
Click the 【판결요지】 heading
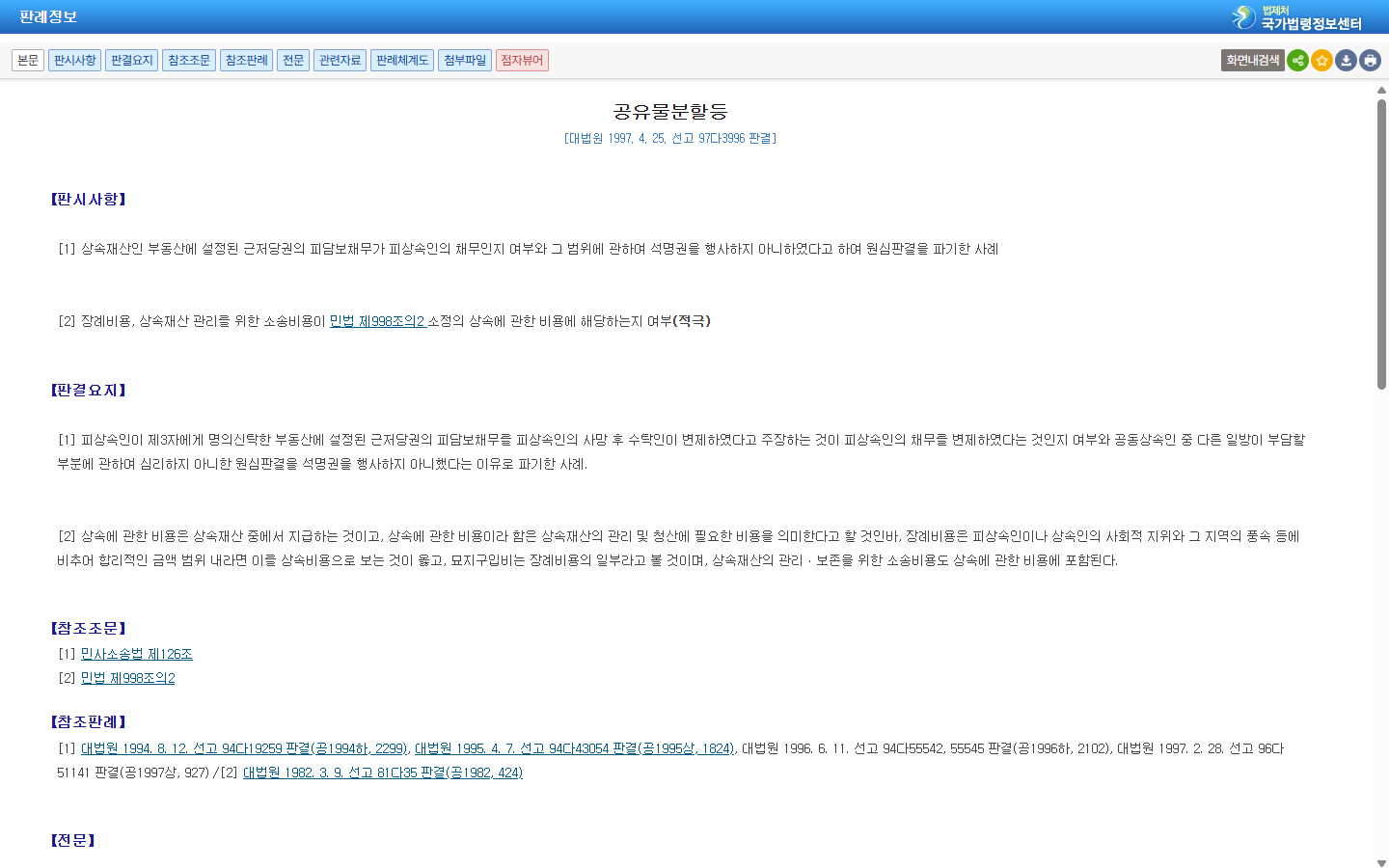pos(89,391)
